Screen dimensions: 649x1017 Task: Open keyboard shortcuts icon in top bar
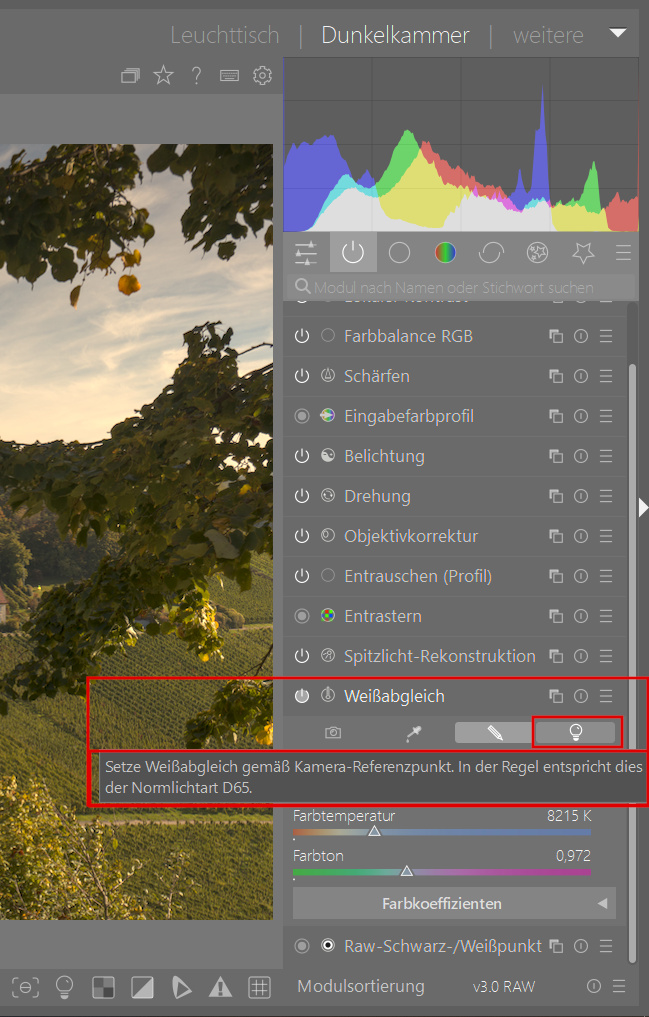[229, 76]
